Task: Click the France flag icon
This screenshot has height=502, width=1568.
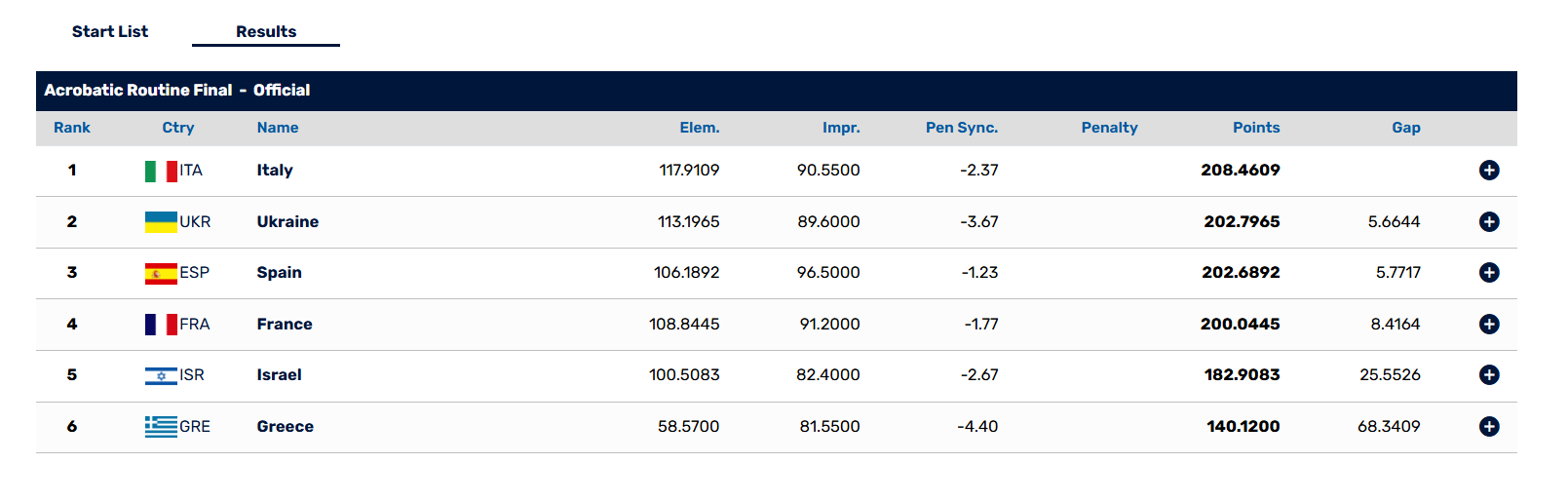Action: 161,325
